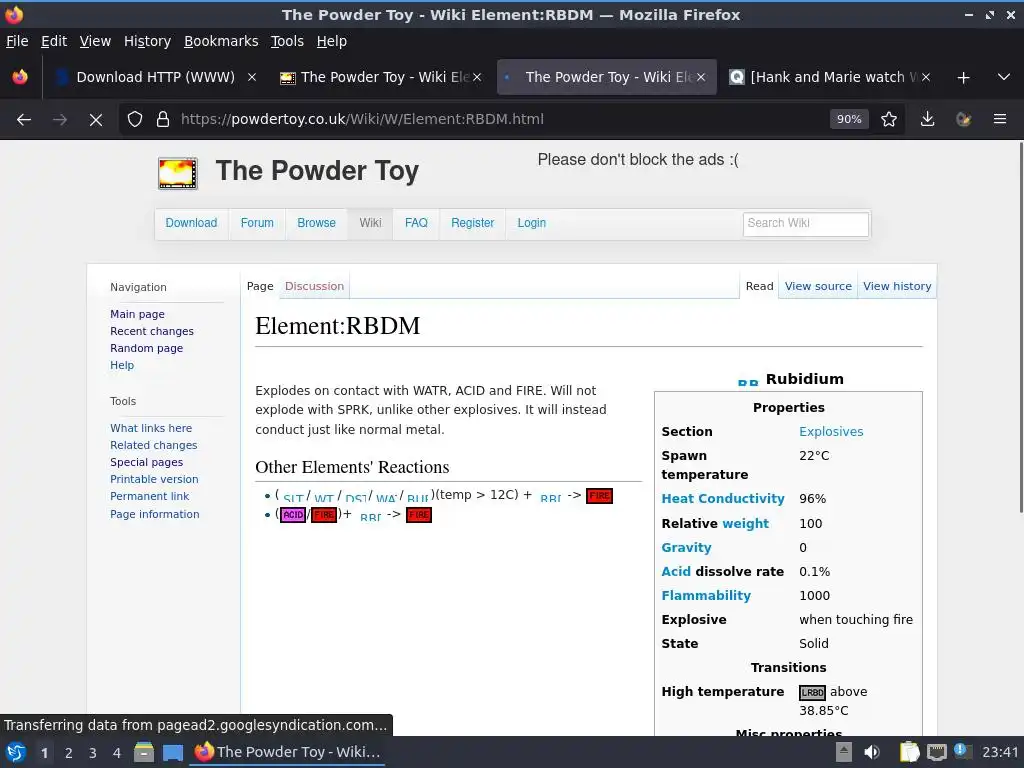
Task: Open the File menu
Action: [17, 41]
